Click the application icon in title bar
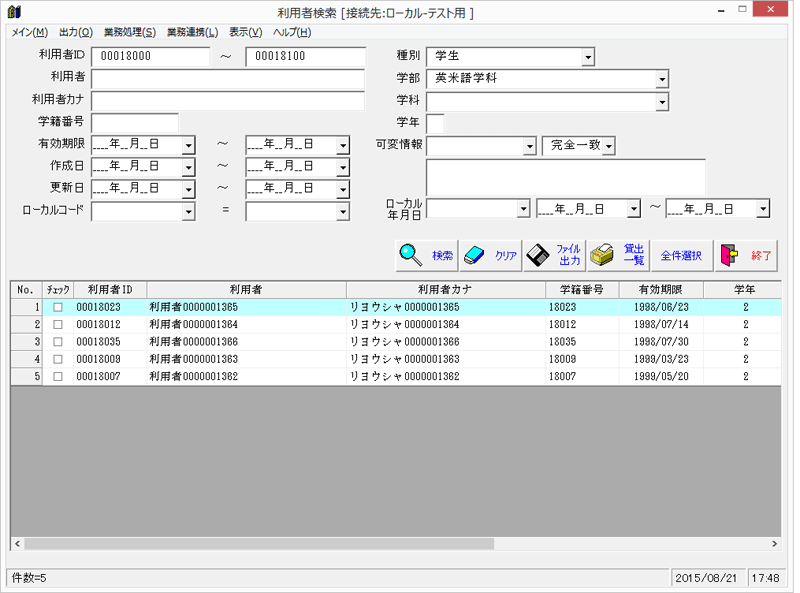Image resolution: width=800 pixels, height=593 pixels. (14, 11)
